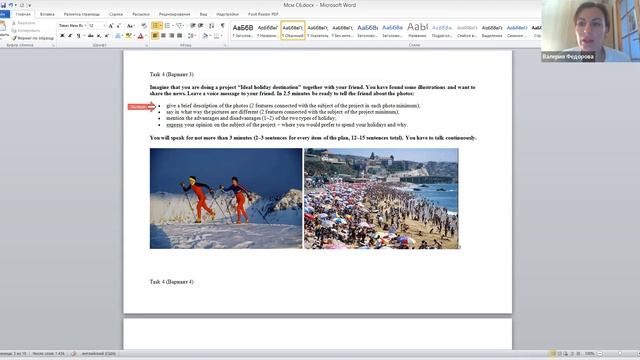Open the Change Case (Aa) menu

(x=130, y=26)
